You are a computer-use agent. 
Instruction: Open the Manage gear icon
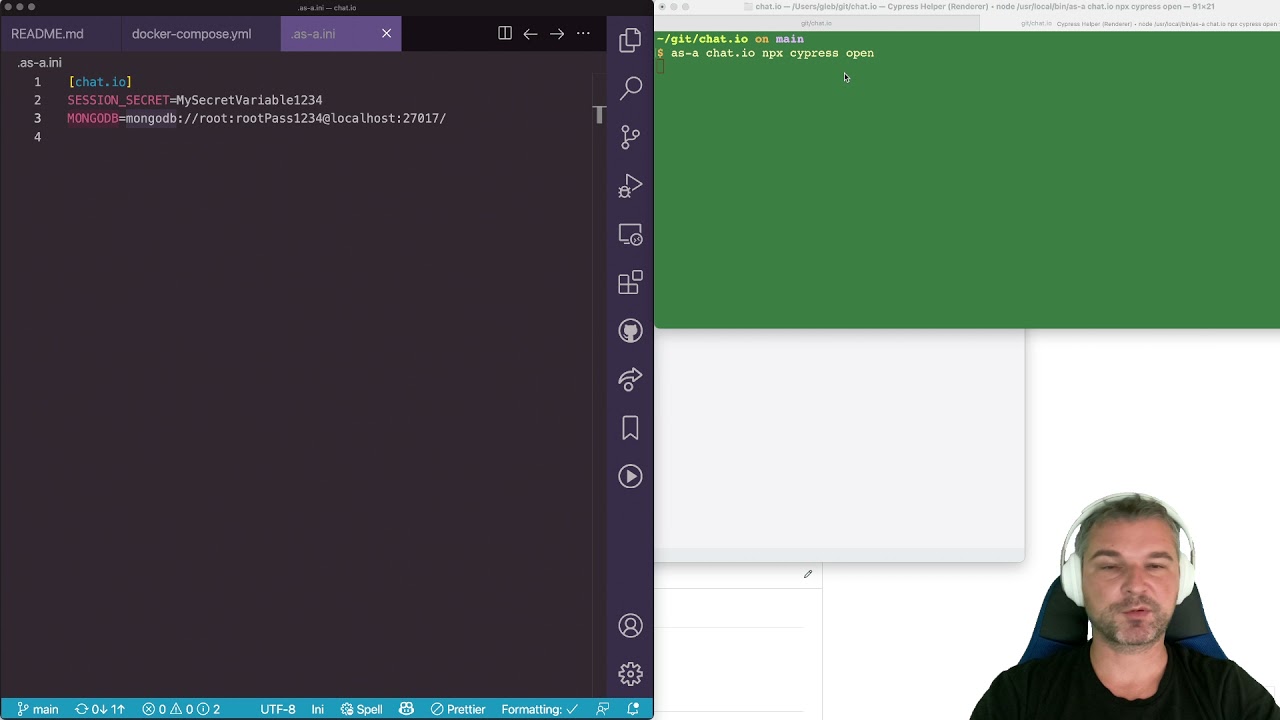tap(630, 674)
